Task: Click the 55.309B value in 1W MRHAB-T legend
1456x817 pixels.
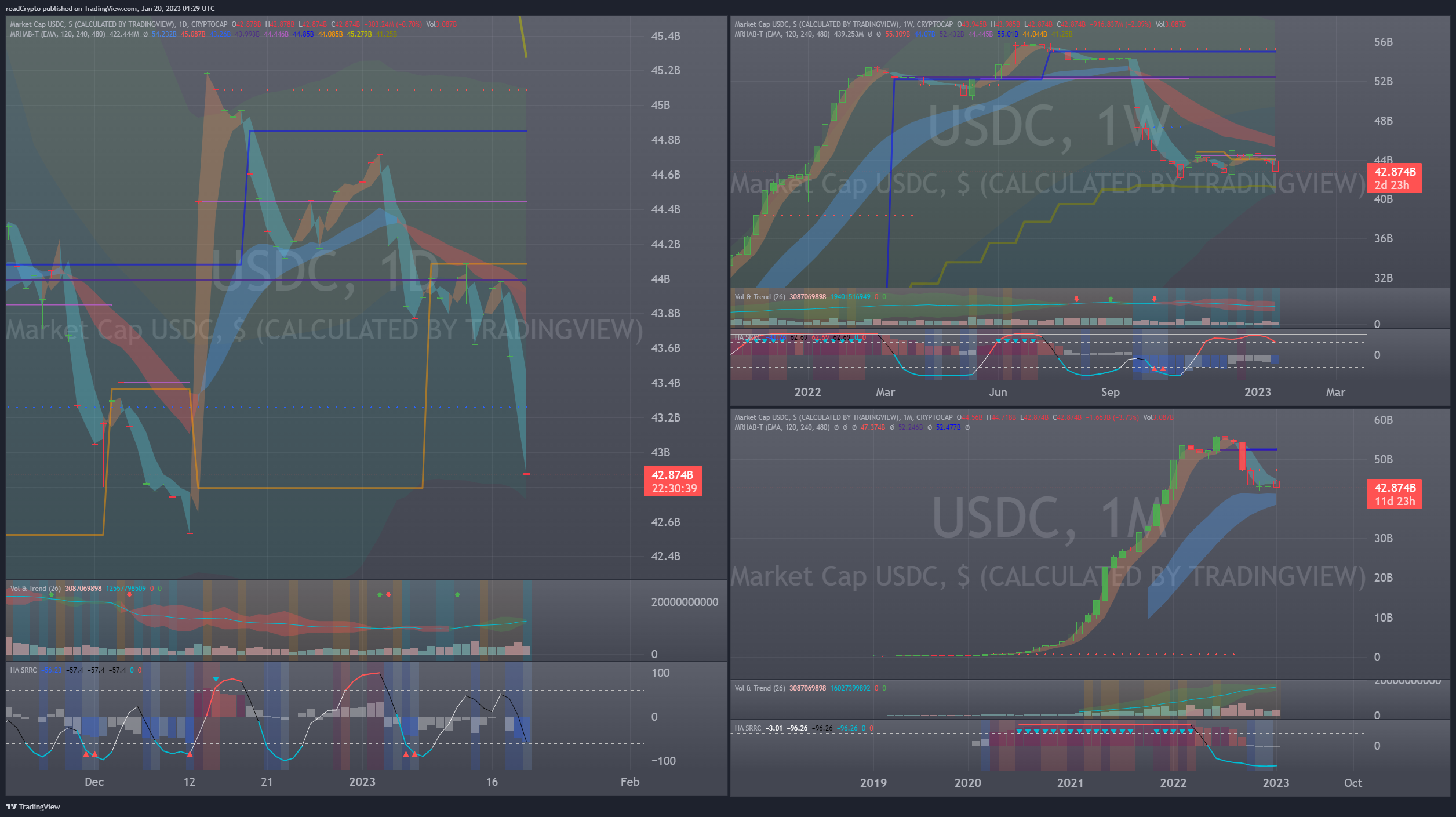Action: tap(897, 34)
